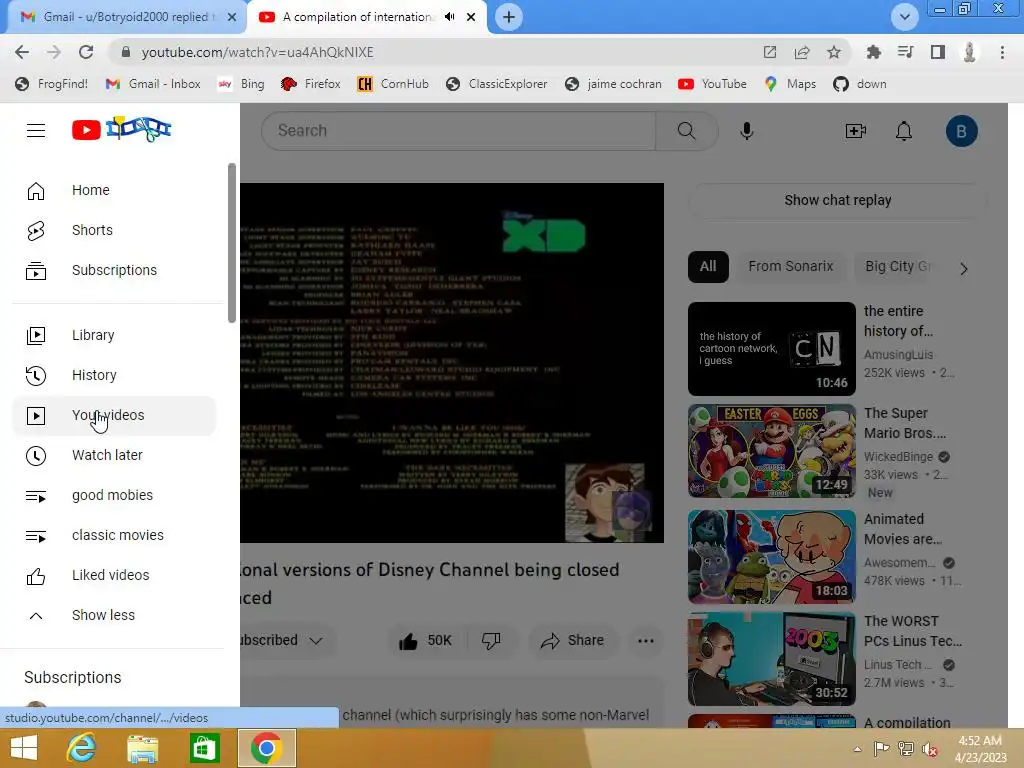Open The WORST PCs Linus Tech thumbnail

771,659
